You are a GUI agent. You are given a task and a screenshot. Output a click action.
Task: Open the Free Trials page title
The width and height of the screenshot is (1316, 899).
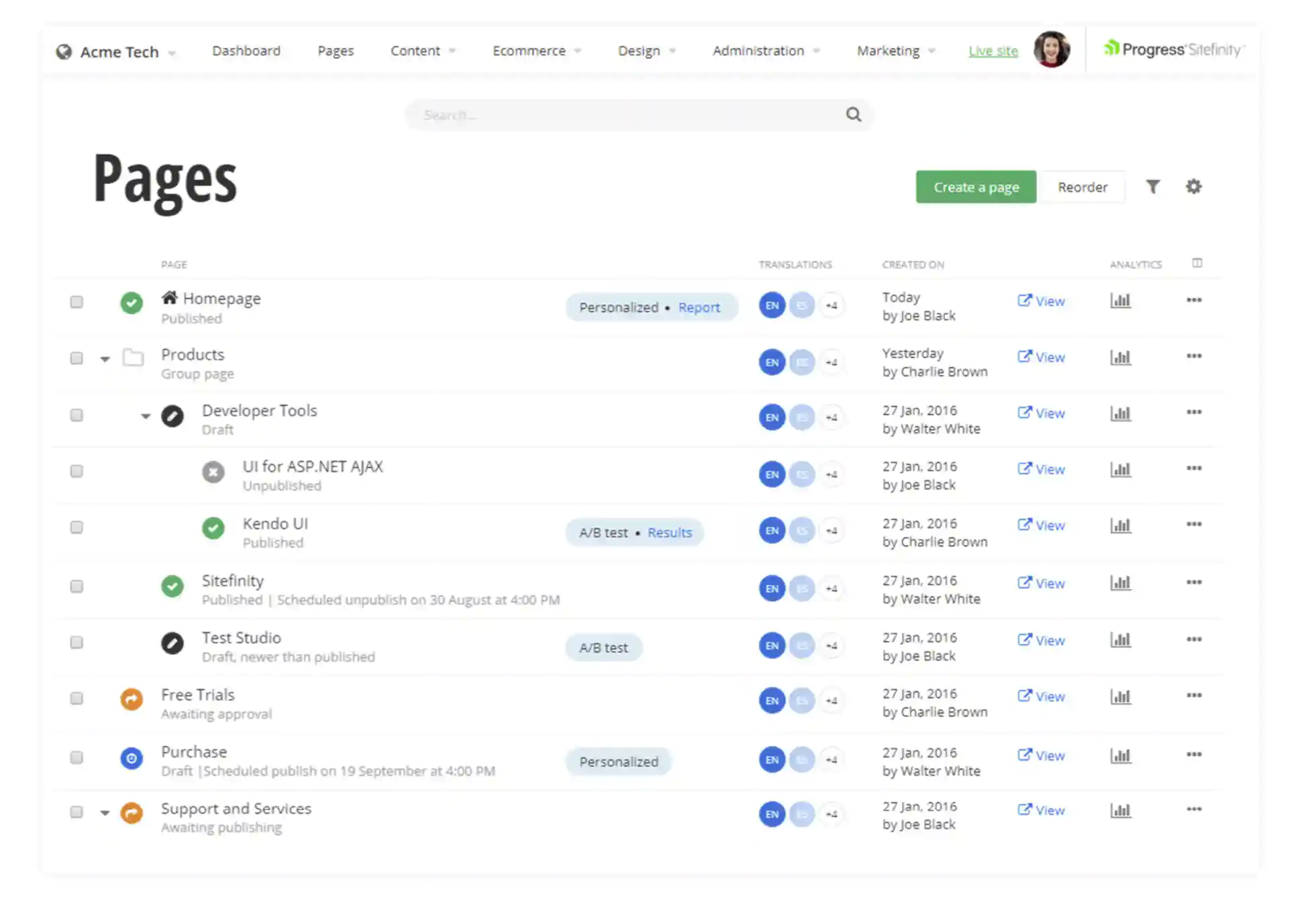[x=198, y=694]
